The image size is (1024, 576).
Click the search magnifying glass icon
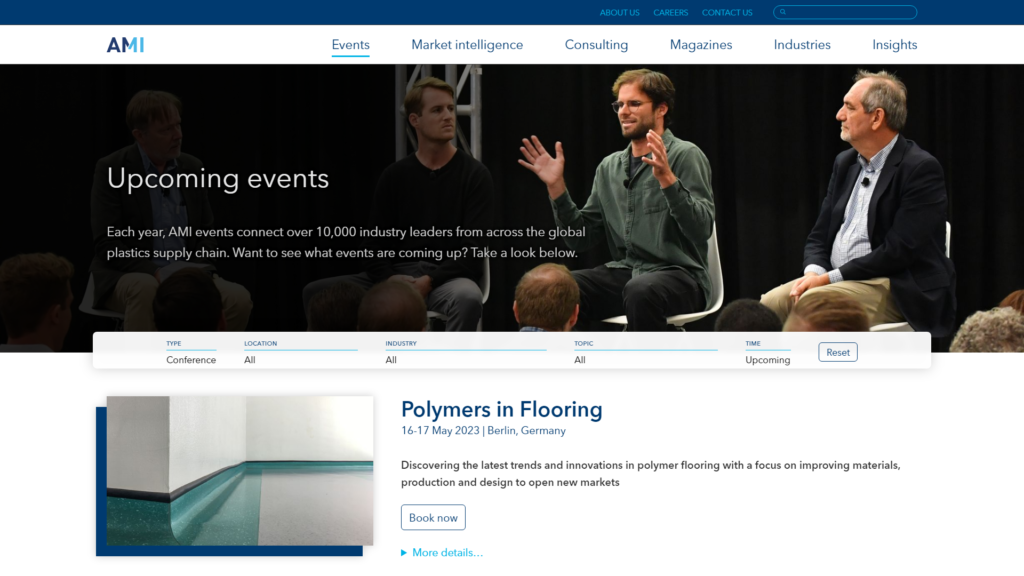click(782, 12)
